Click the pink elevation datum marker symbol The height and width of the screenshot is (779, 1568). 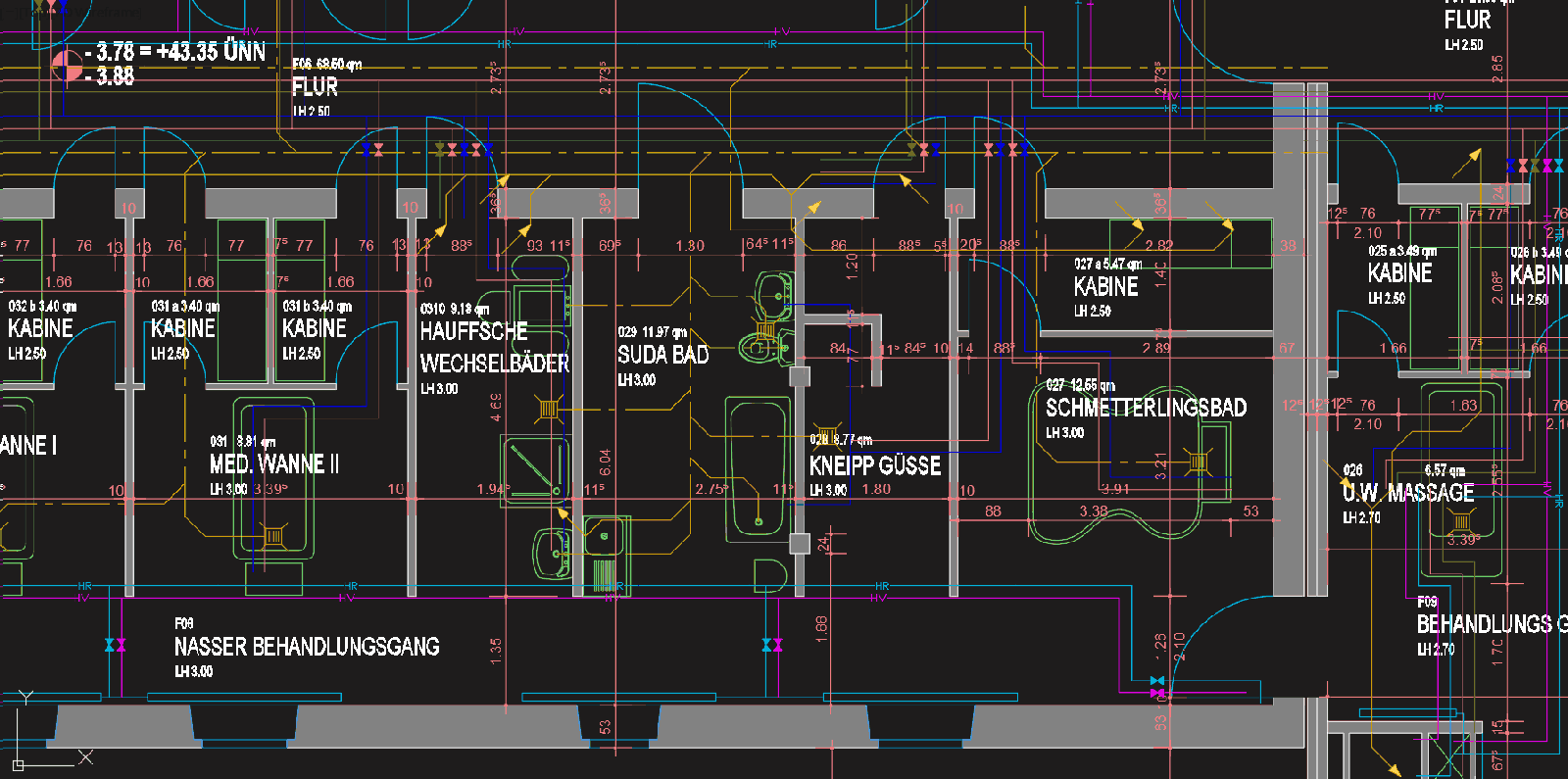[x=67, y=66]
